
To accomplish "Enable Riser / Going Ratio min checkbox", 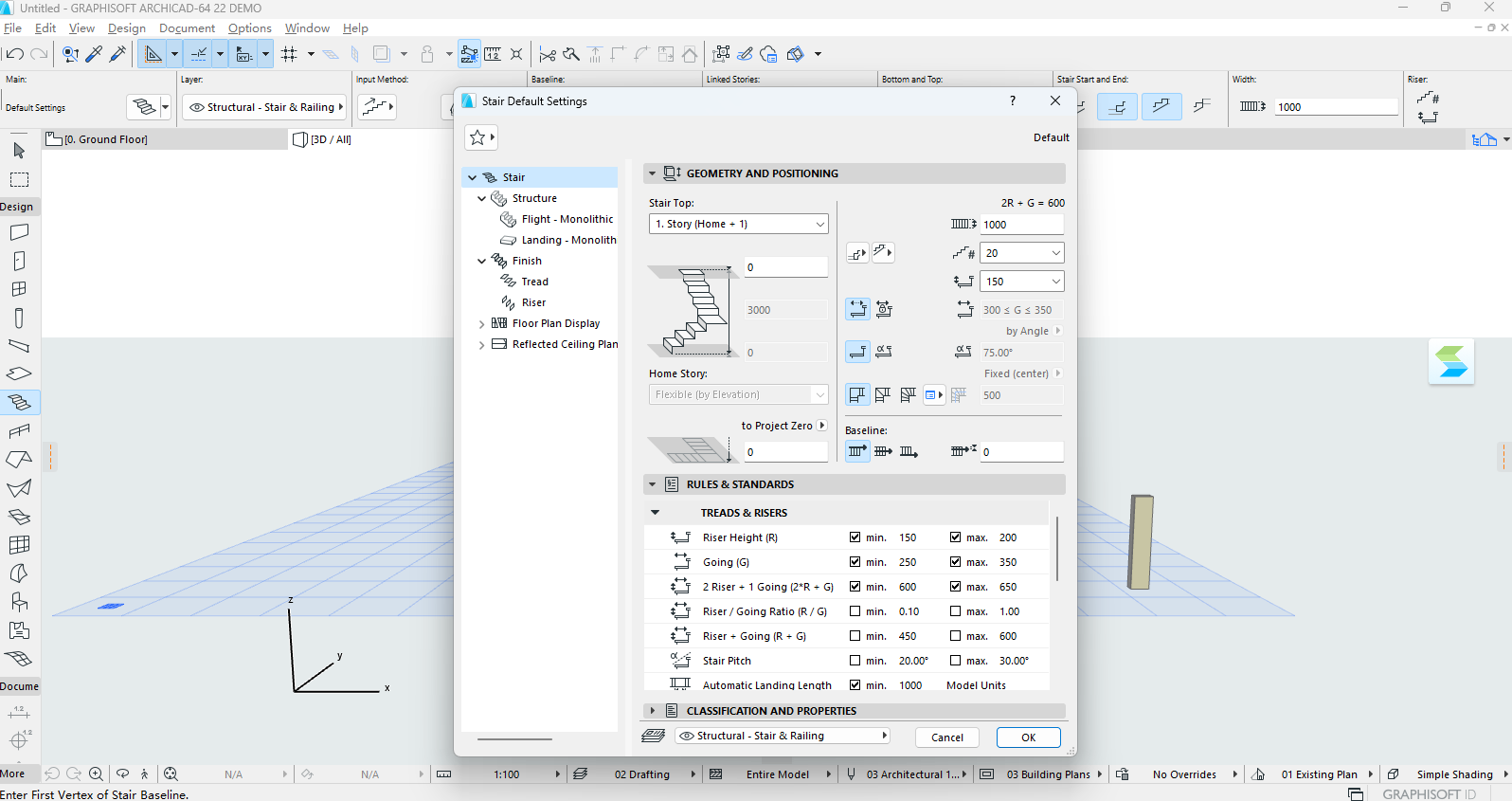I will (x=855, y=611).
